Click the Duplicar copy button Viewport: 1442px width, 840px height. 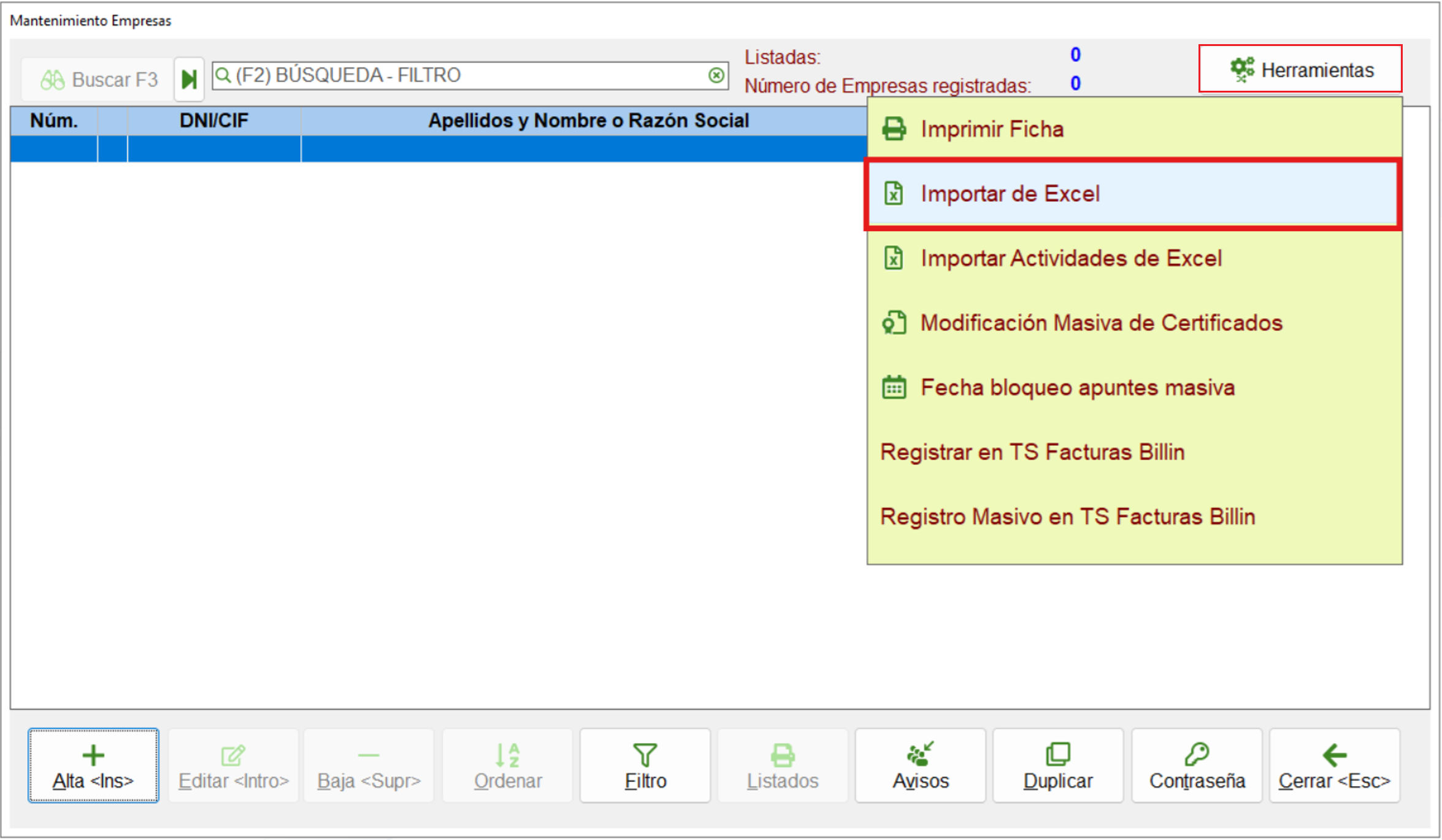[1058, 765]
